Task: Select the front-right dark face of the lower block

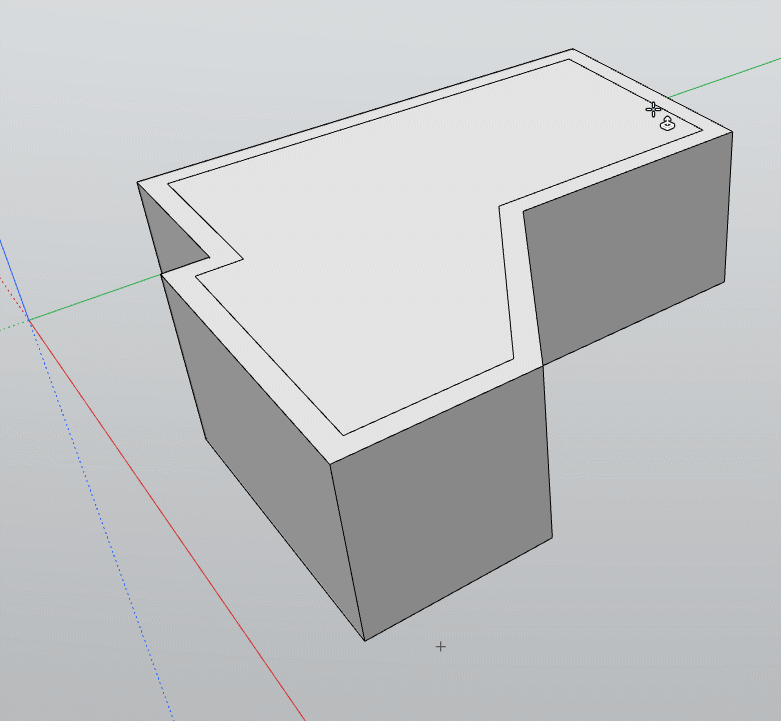Action: click(x=448, y=503)
